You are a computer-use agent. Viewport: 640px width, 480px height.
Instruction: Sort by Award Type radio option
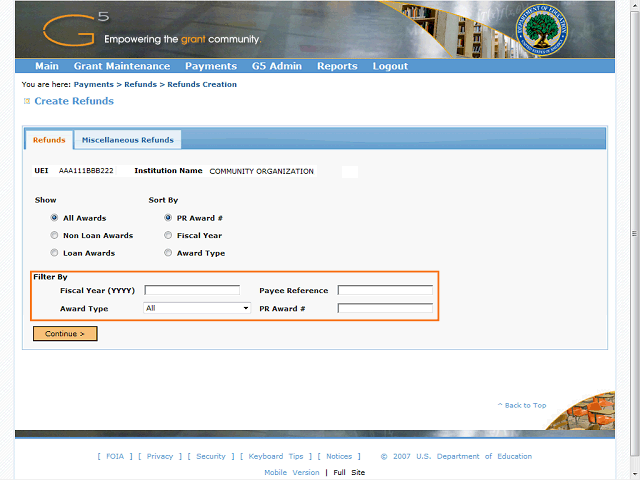(168, 253)
